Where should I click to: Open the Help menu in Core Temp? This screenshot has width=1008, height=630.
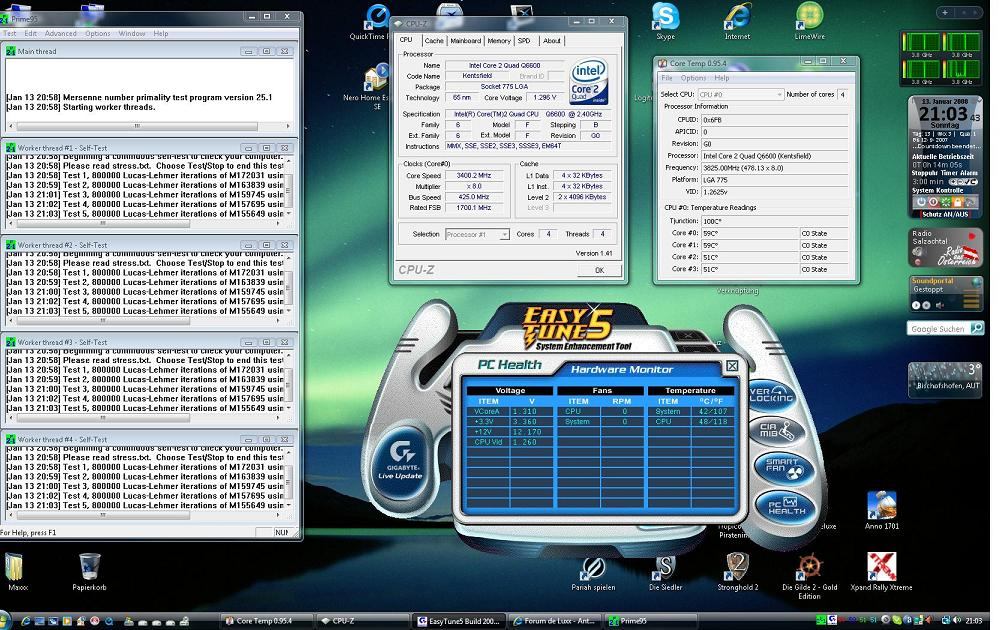(x=722, y=78)
